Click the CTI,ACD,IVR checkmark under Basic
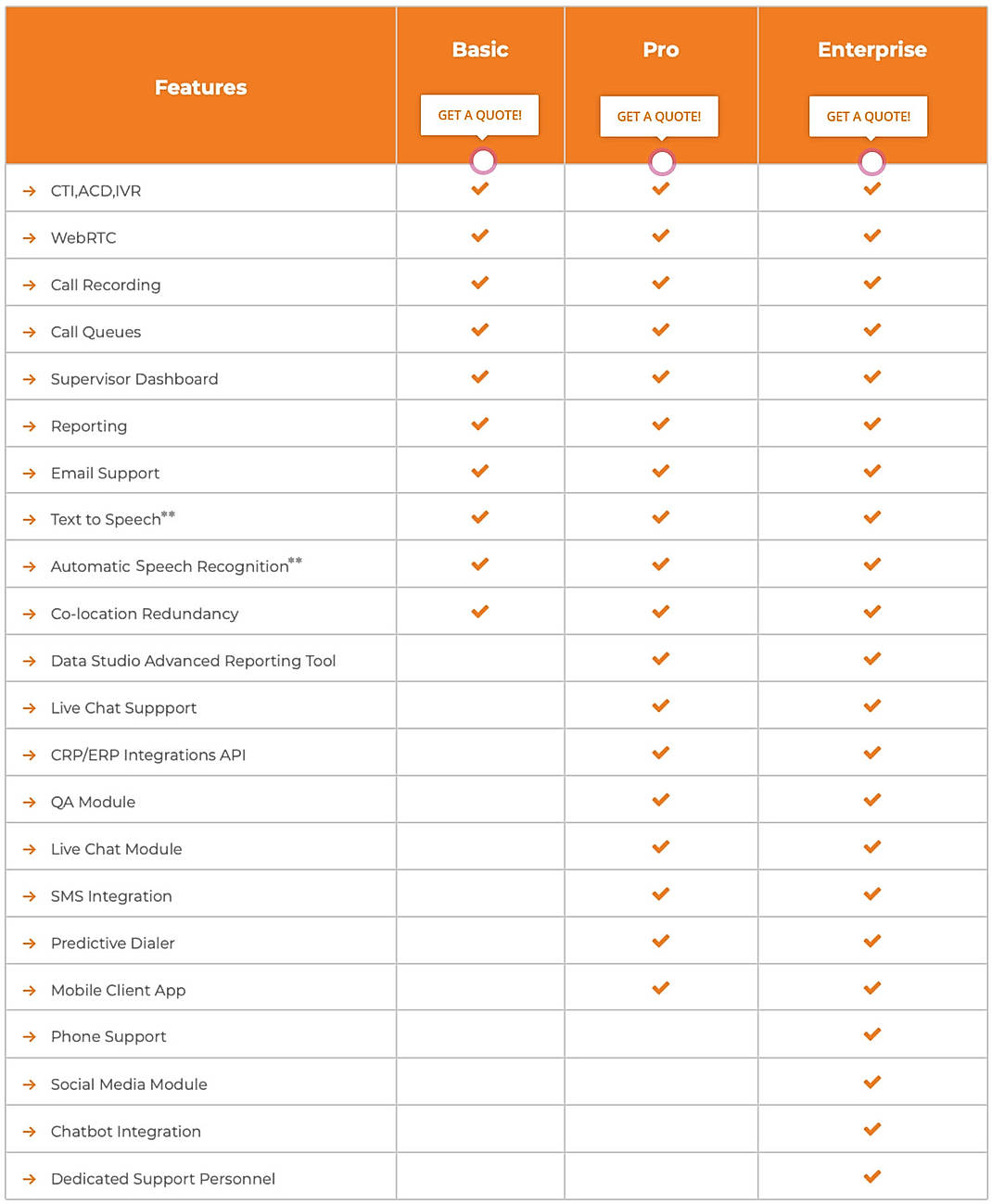Image resolution: width=992 pixels, height=1204 pixels. point(479,188)
